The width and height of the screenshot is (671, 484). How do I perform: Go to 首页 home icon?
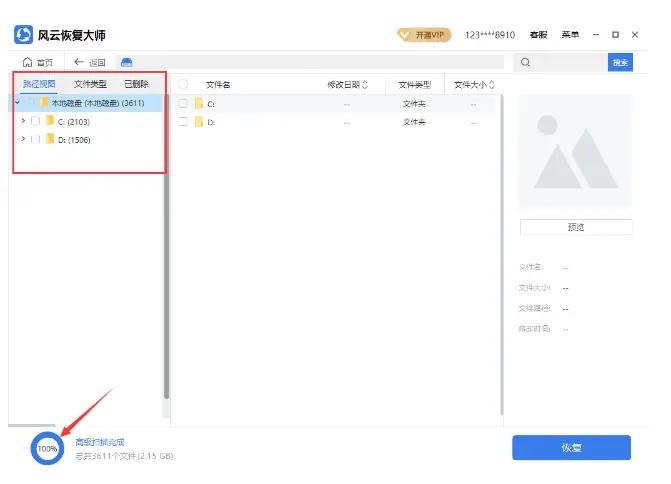coord(38,62)
